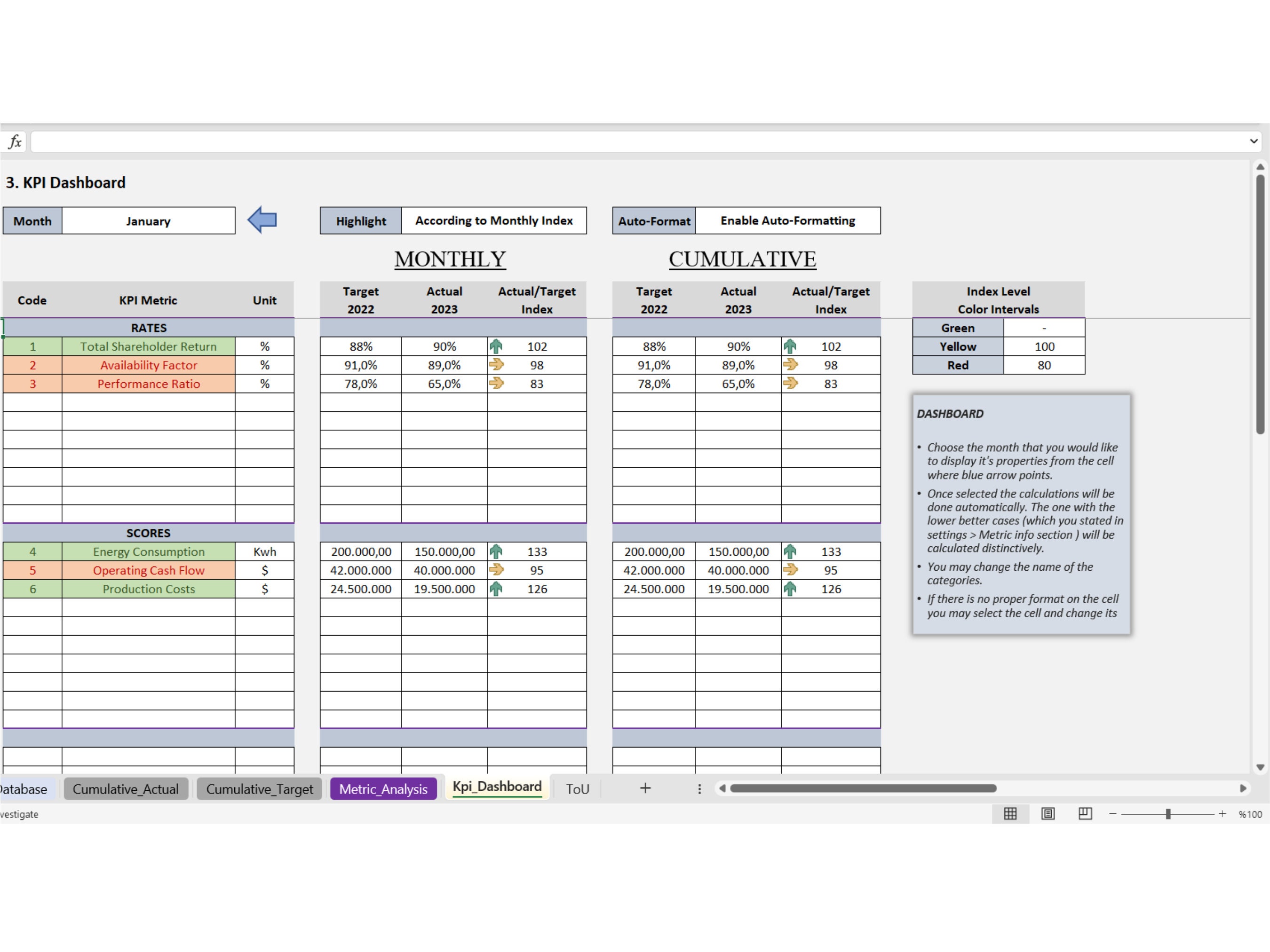Click the green up arrow beside Energy Consumption
The width and height of the screenshot is (1270, 952).
coord(497,551)
